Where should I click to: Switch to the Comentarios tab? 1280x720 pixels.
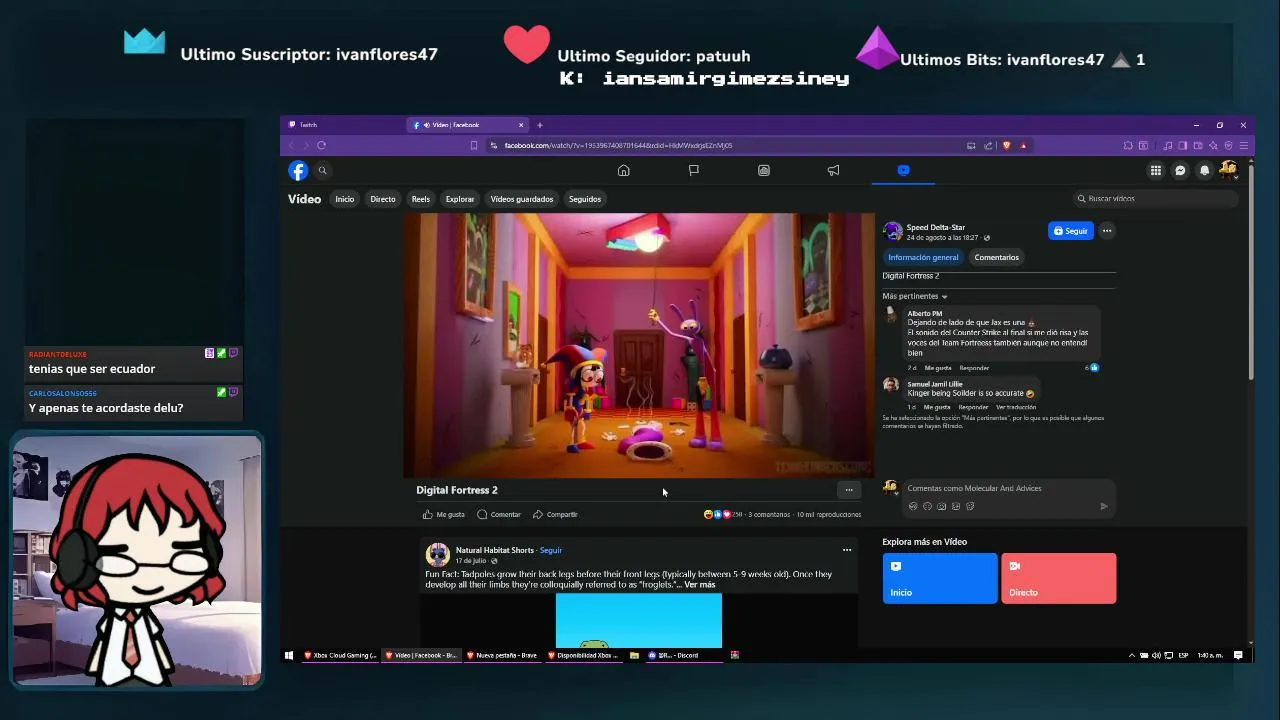(997, 257)
